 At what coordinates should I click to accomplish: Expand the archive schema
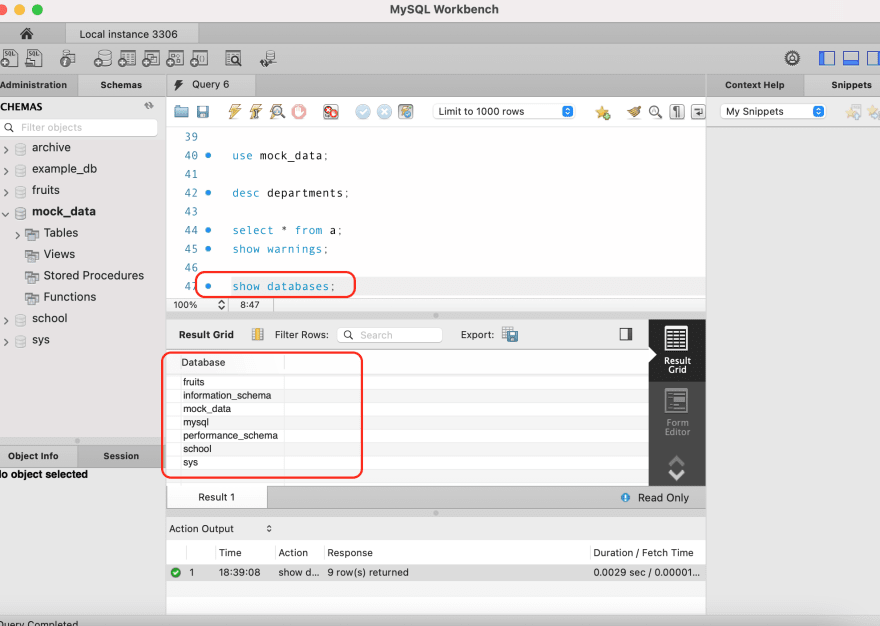(6, 149)
